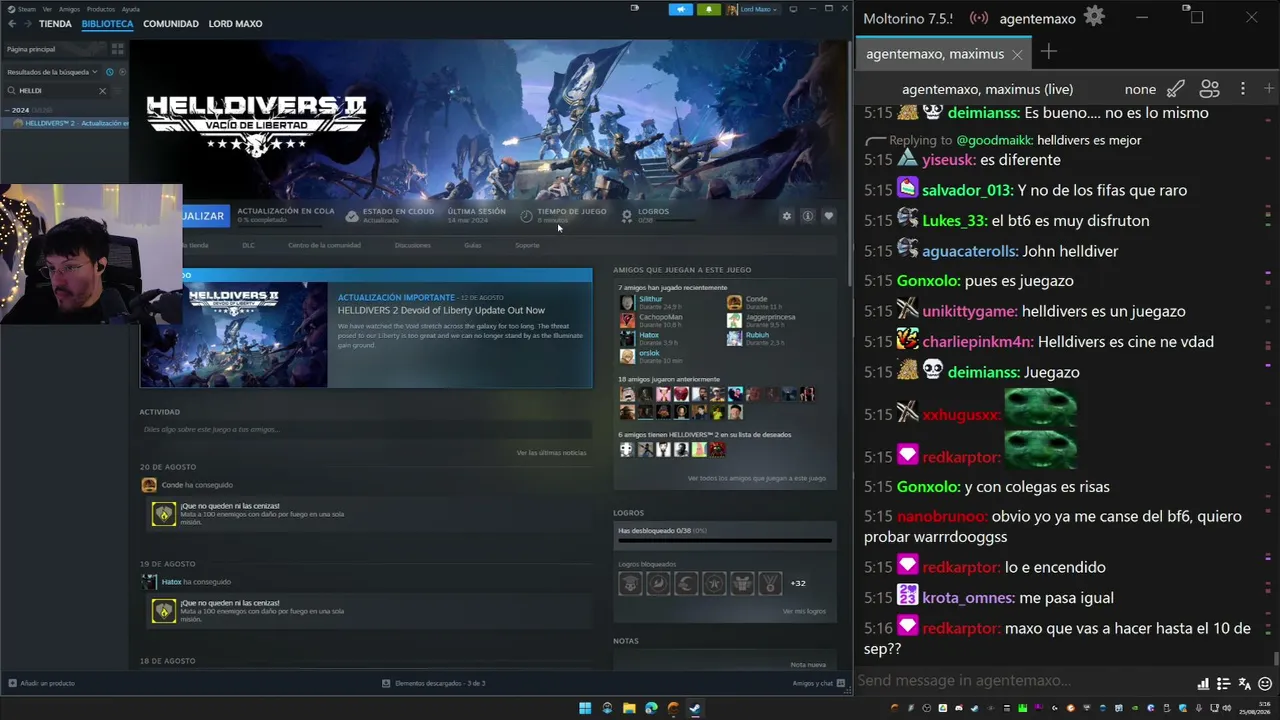The height and width of the screenshot is (720, 1280).
Task: Click Steam icon on the taskbar
Action: pos(695,708)
